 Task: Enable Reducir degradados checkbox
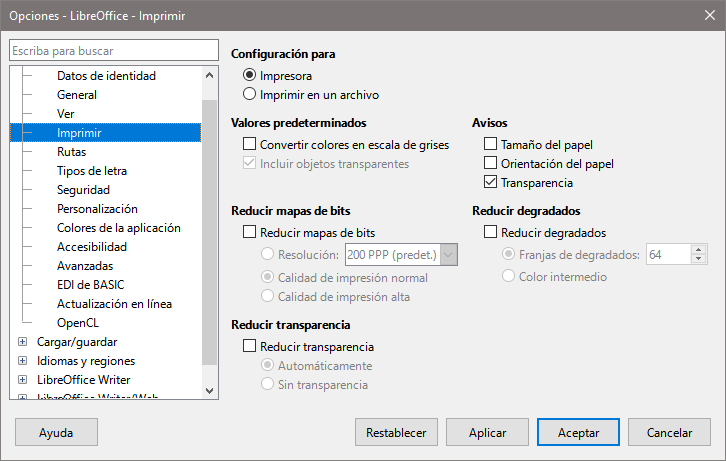[x=490, y=232]
